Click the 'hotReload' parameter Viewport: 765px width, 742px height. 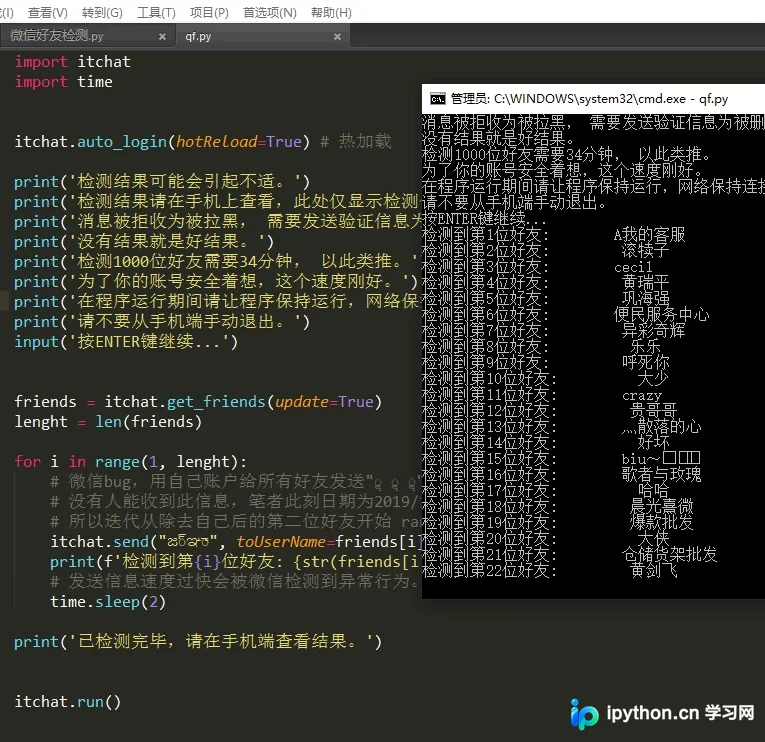[217, 141]
